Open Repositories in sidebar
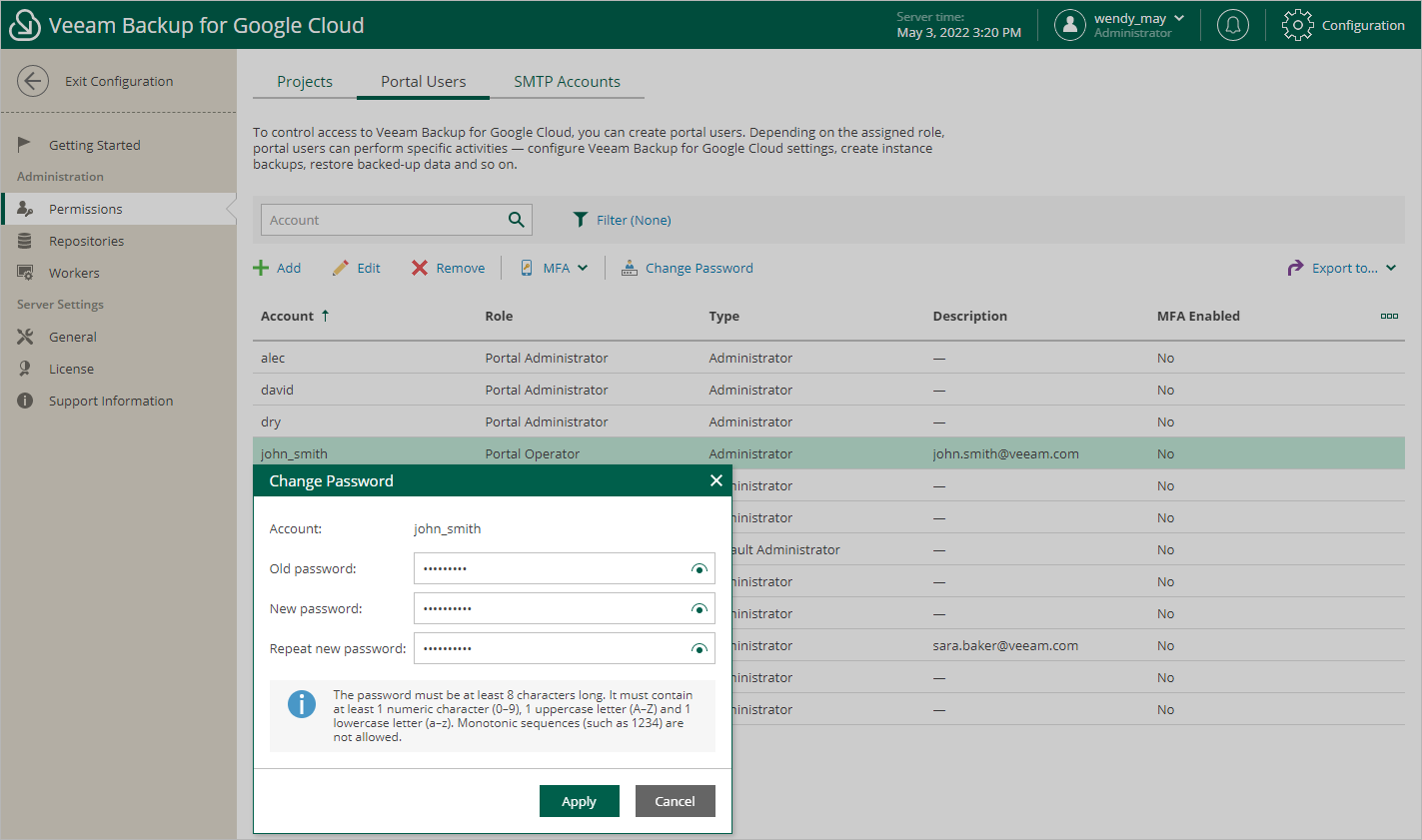 (x=118, y=241)
